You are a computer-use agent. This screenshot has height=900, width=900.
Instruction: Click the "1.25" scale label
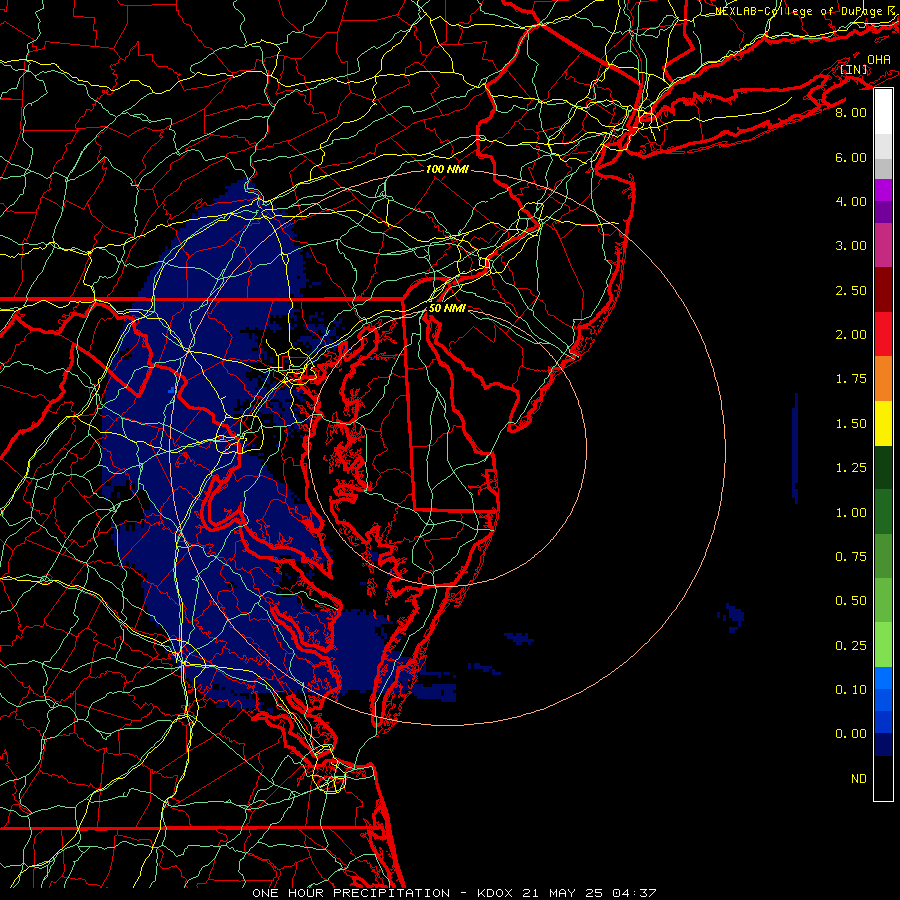coord(851,468)
